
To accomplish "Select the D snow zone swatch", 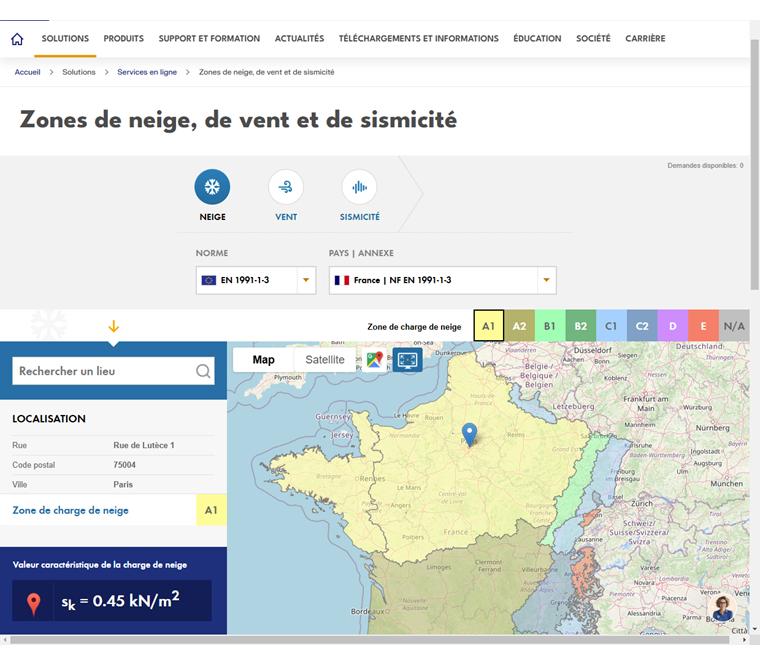I will [673, 326].
